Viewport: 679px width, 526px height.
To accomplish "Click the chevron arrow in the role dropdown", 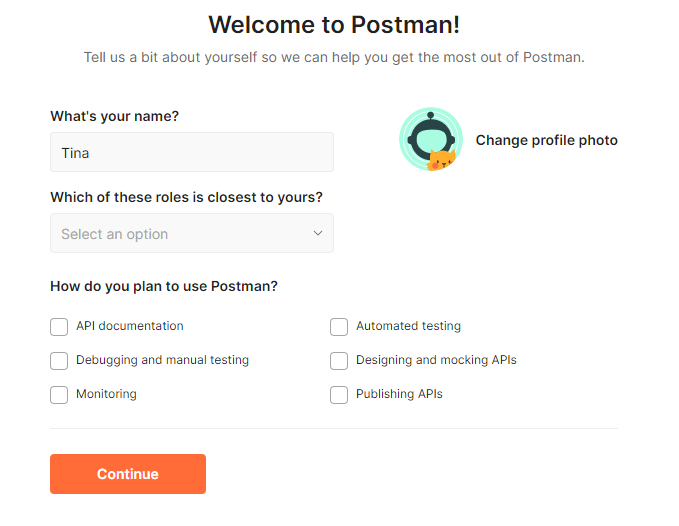I will (x=318, y=234).
